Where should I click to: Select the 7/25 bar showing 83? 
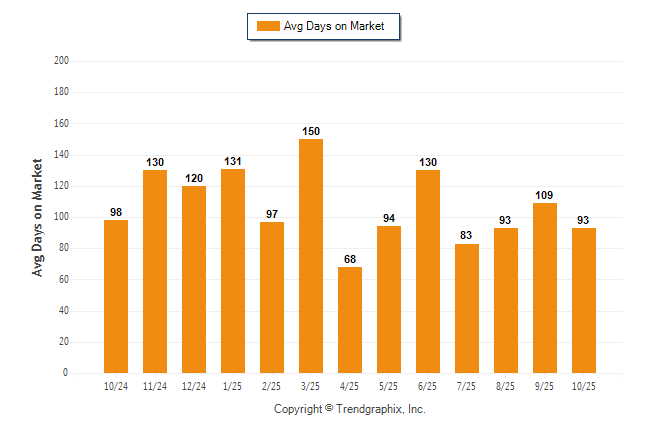pyautogui.click(x=467, y=308)
